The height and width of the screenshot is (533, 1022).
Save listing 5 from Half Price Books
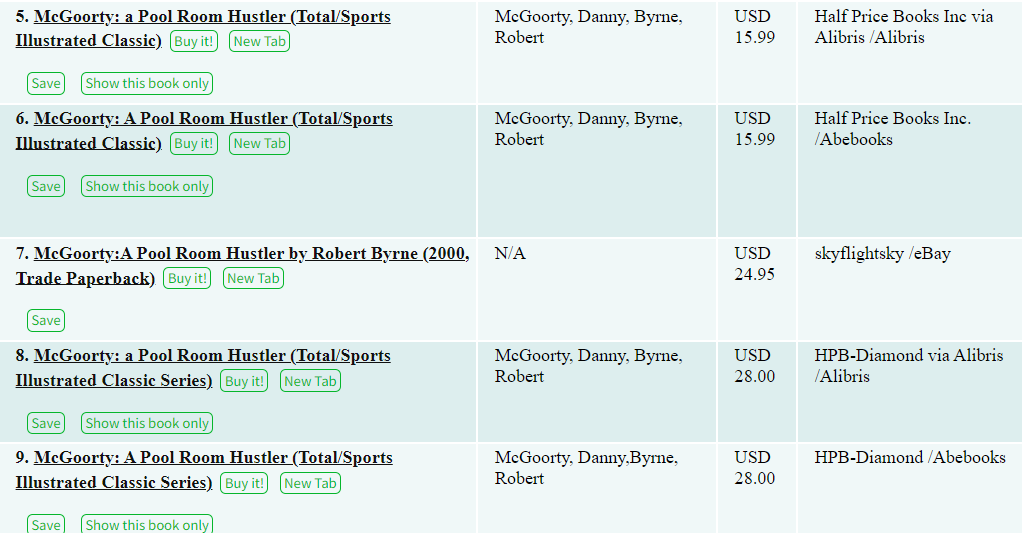[x=46, y=84]
